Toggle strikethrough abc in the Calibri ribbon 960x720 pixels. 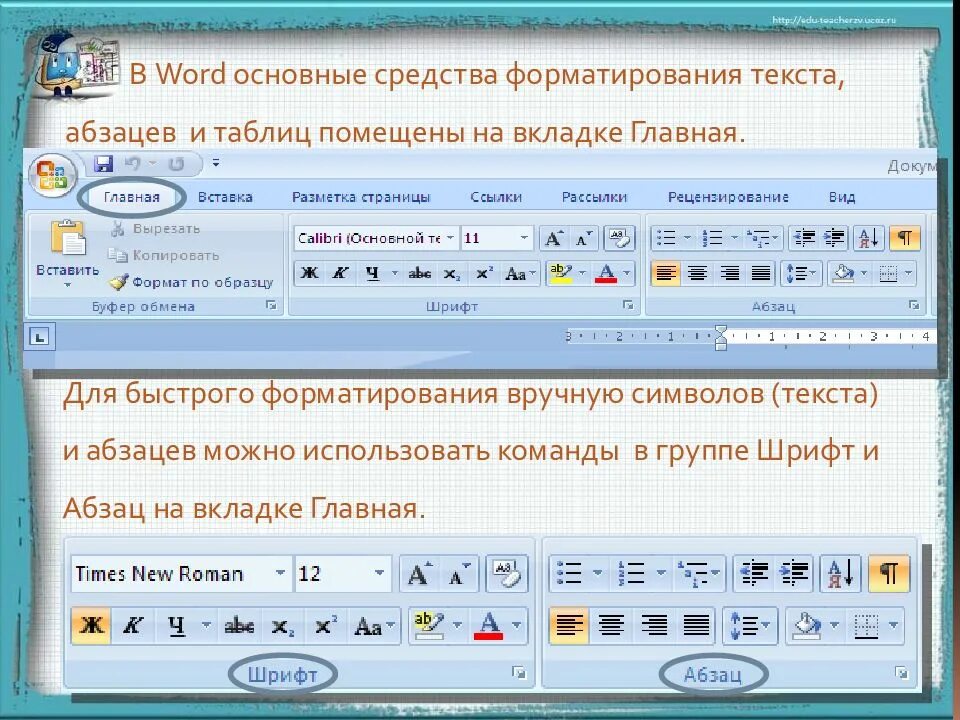click(419, 273)
